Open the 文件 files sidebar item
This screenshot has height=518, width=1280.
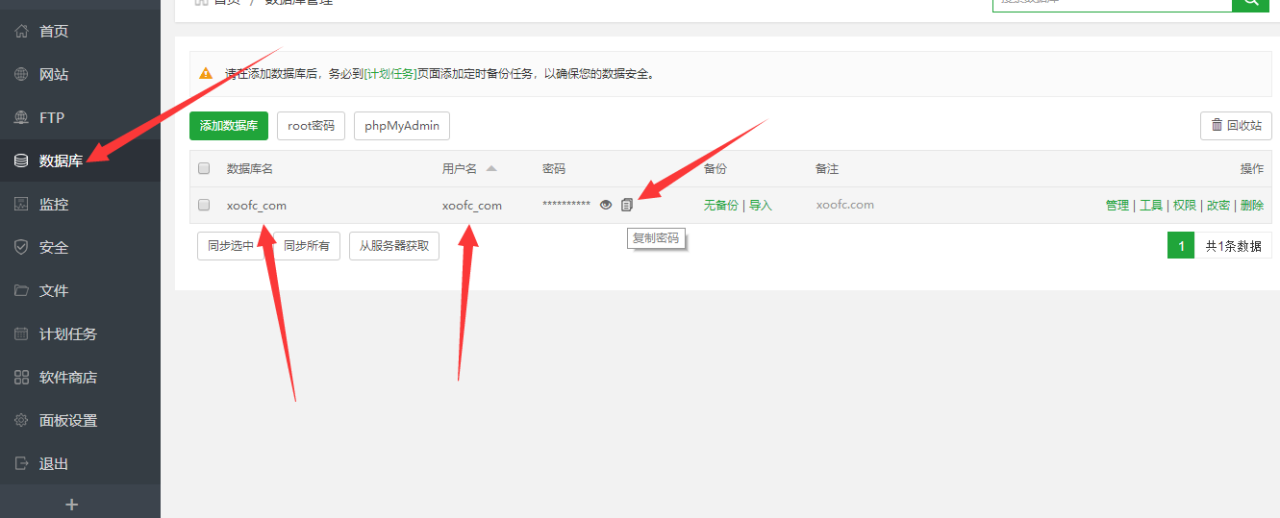point(80,290)
